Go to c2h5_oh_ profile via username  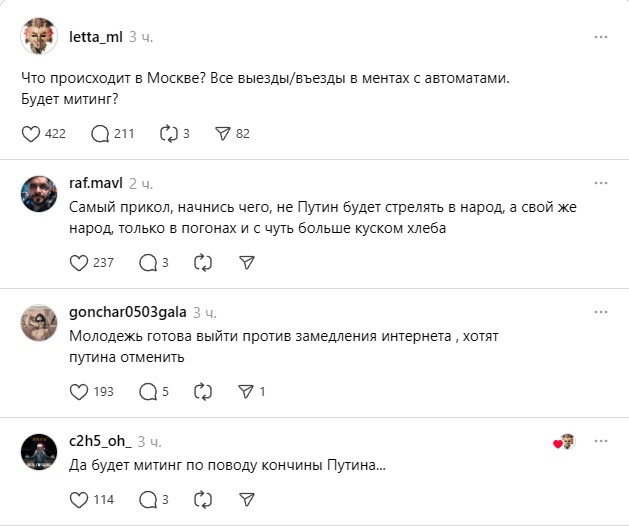pos(100,441)
